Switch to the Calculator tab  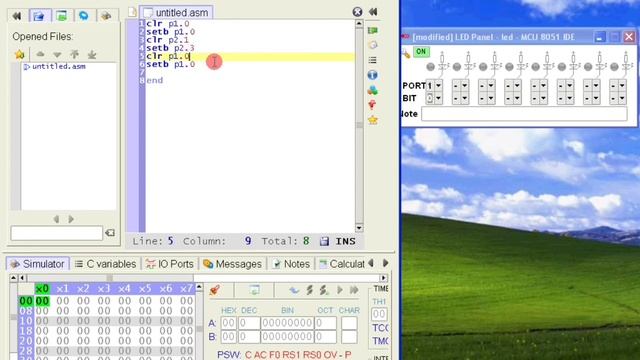coord(342,264)
